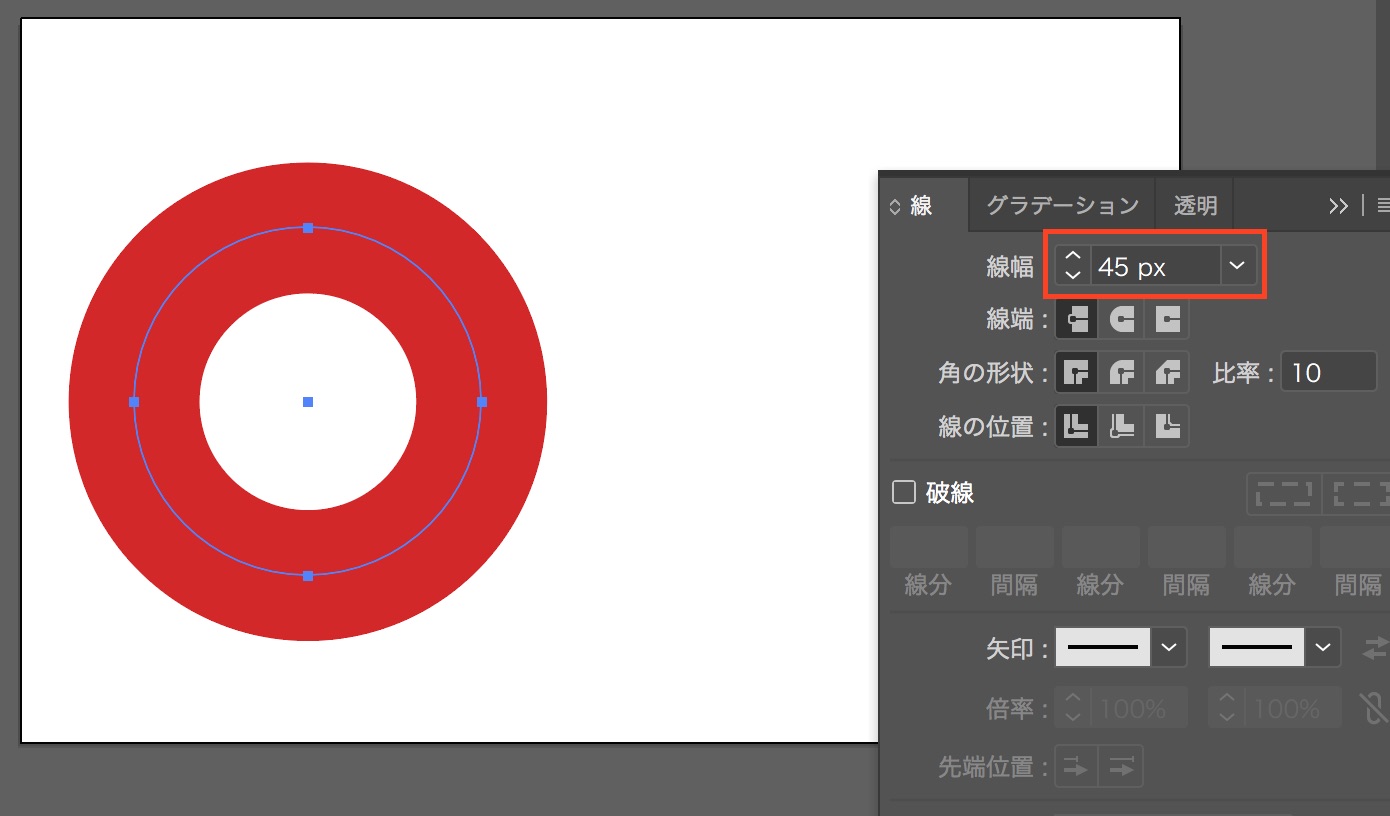Align stroke to inside in 線の位置
The width and height of the screenshot is (1390, 816).
[x=1122, y=427]
